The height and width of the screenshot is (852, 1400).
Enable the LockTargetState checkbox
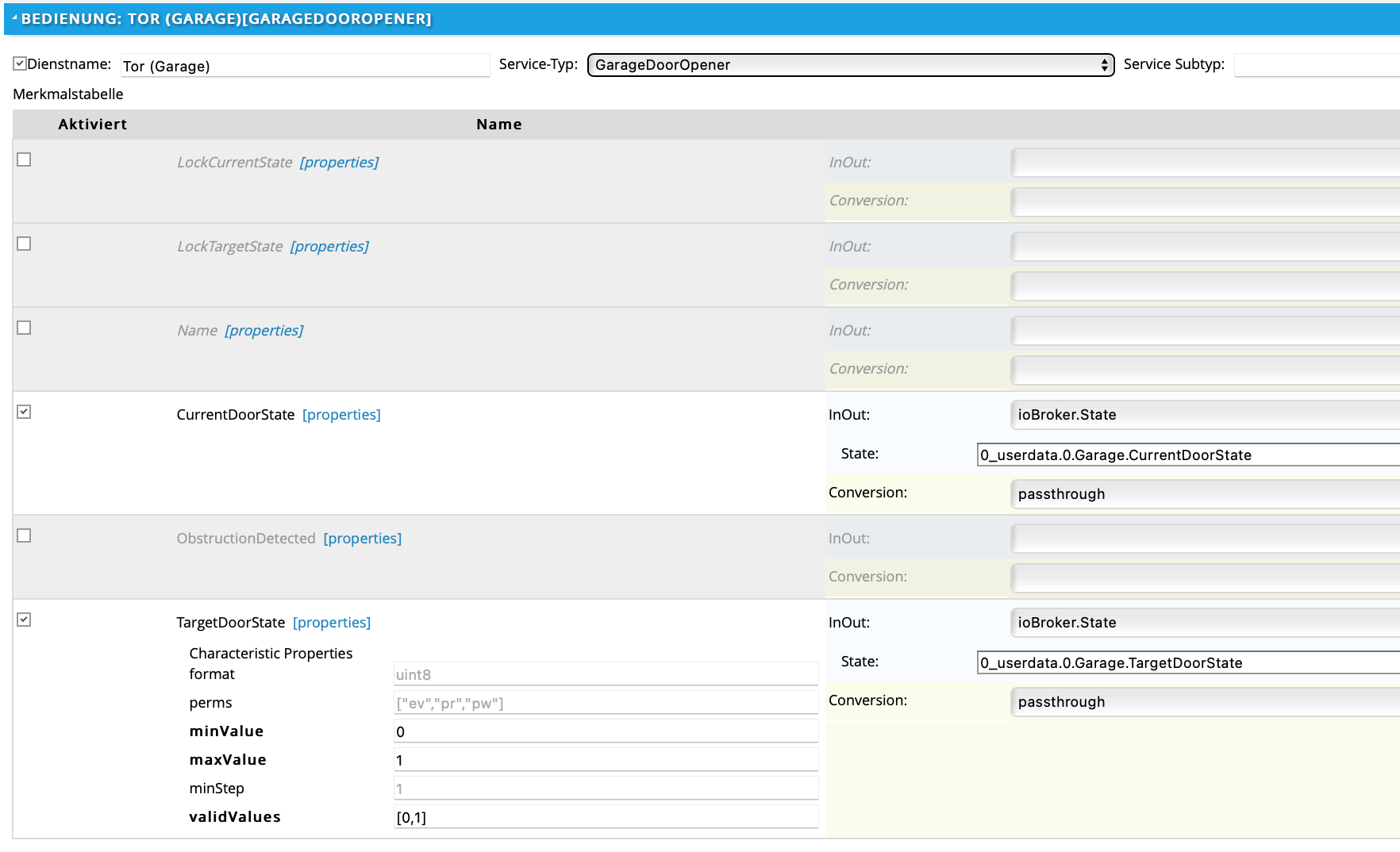pyautogui.click(x=24, y=244)
